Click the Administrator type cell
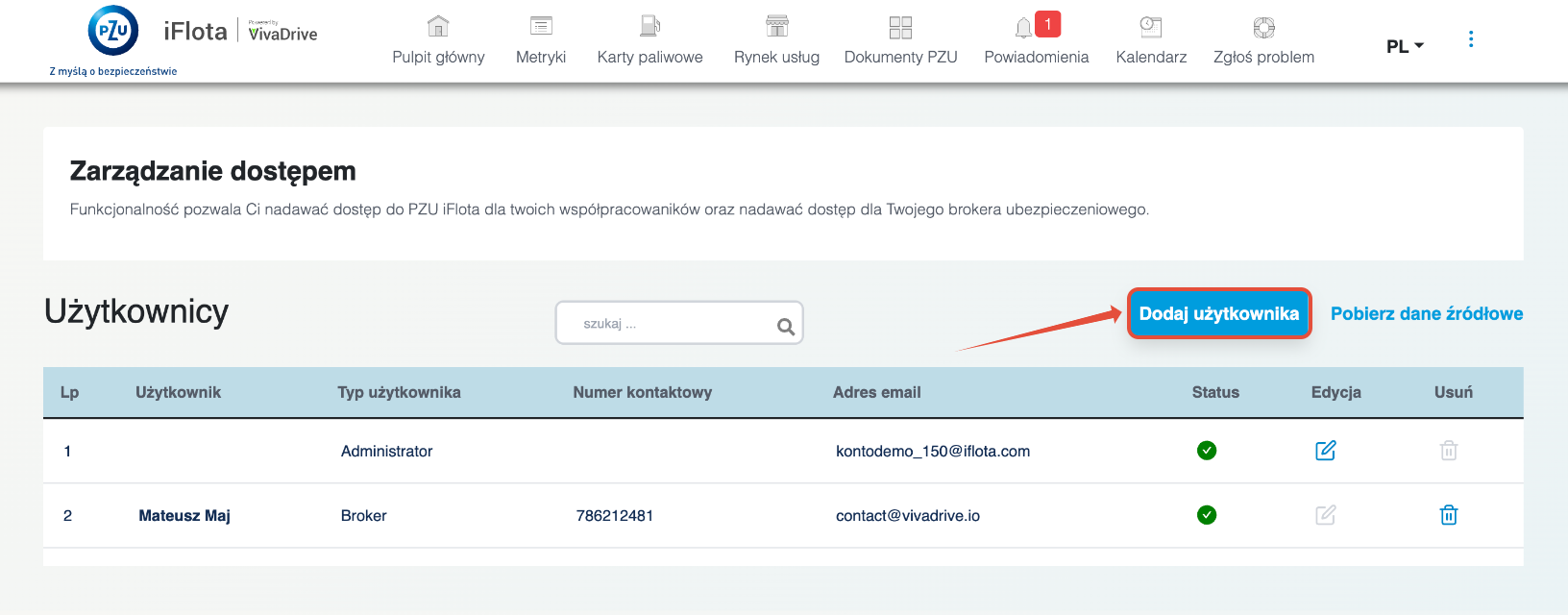 pyautogui.click(x=386, y=451)
